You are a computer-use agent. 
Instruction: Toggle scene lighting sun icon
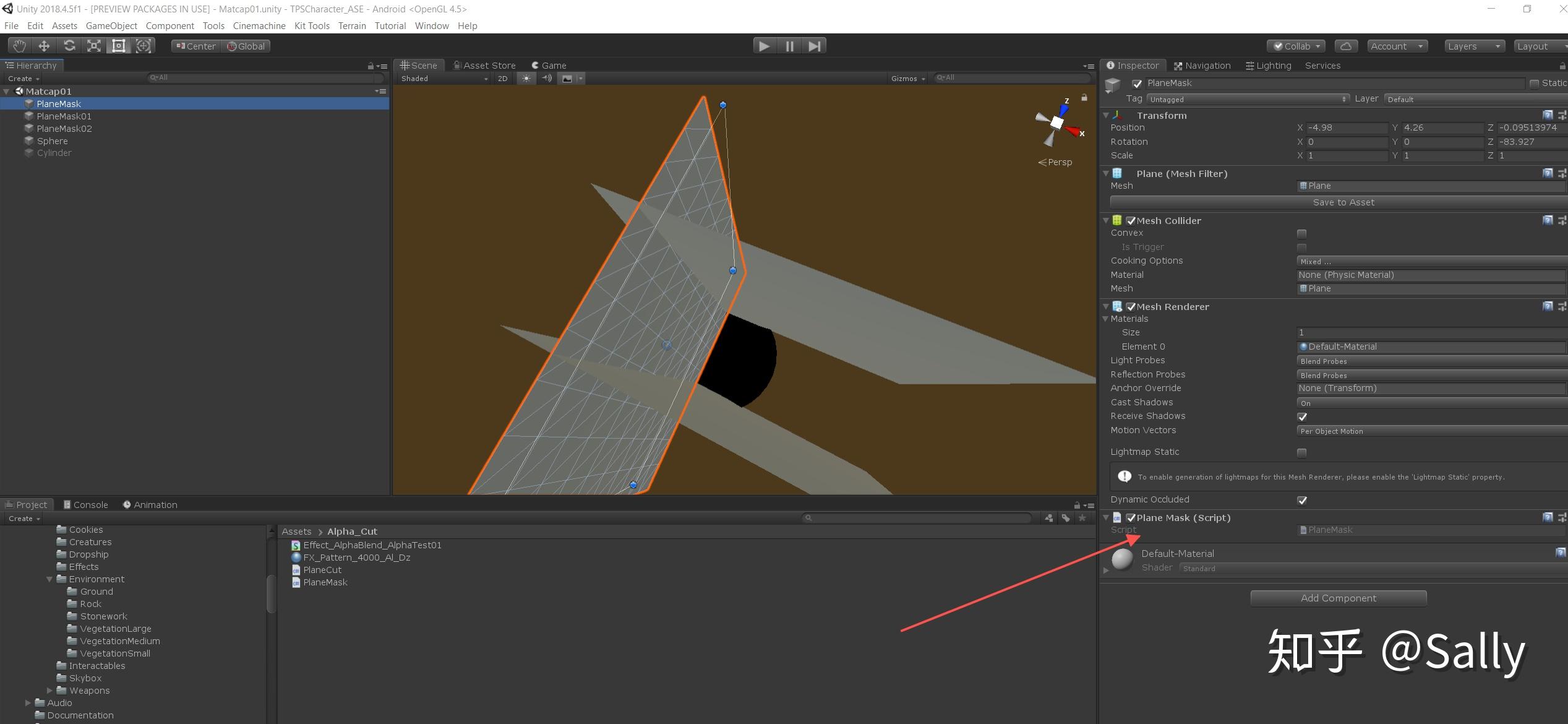click(526, 79)
